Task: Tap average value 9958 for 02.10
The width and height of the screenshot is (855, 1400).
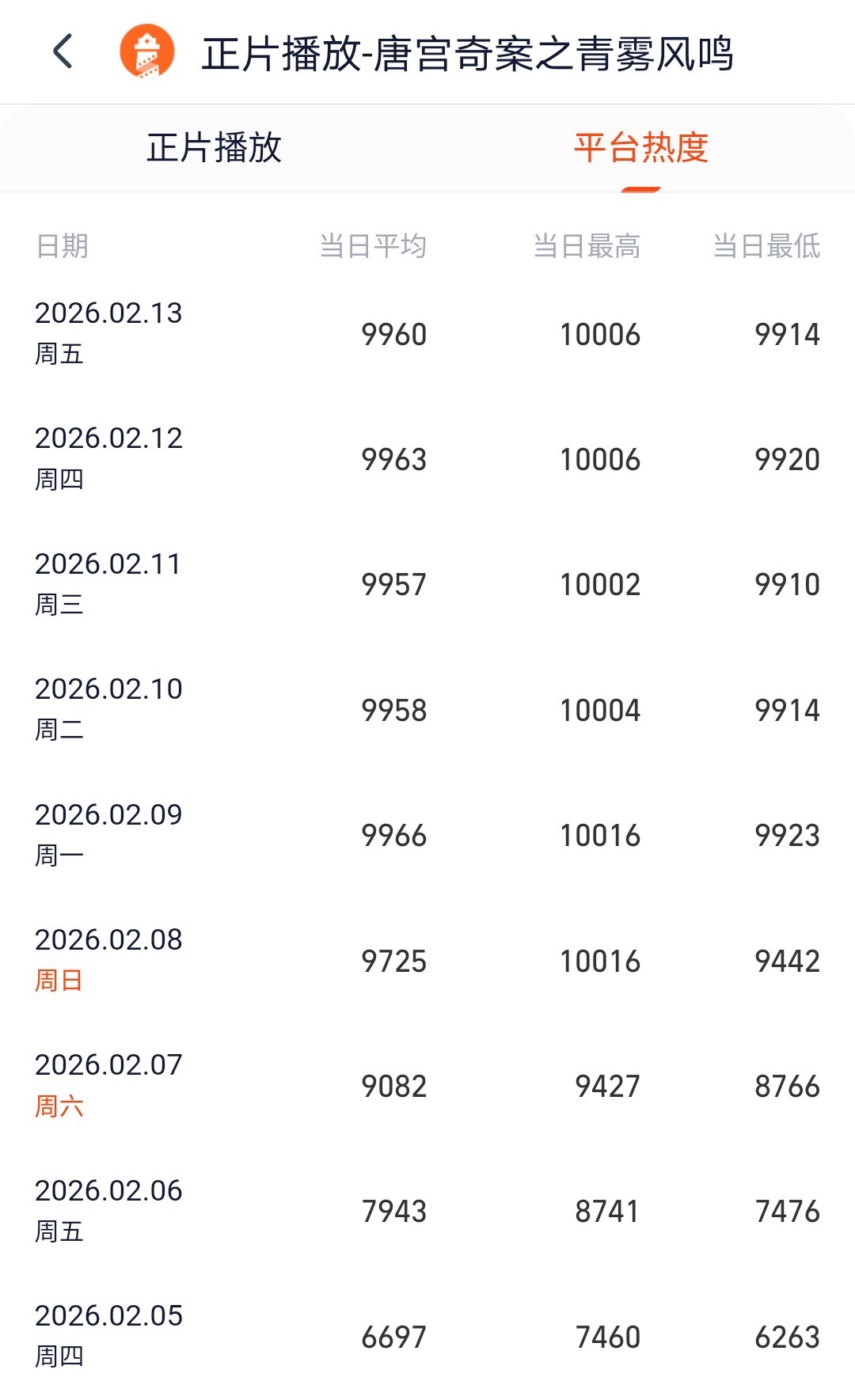Action: 393,710
